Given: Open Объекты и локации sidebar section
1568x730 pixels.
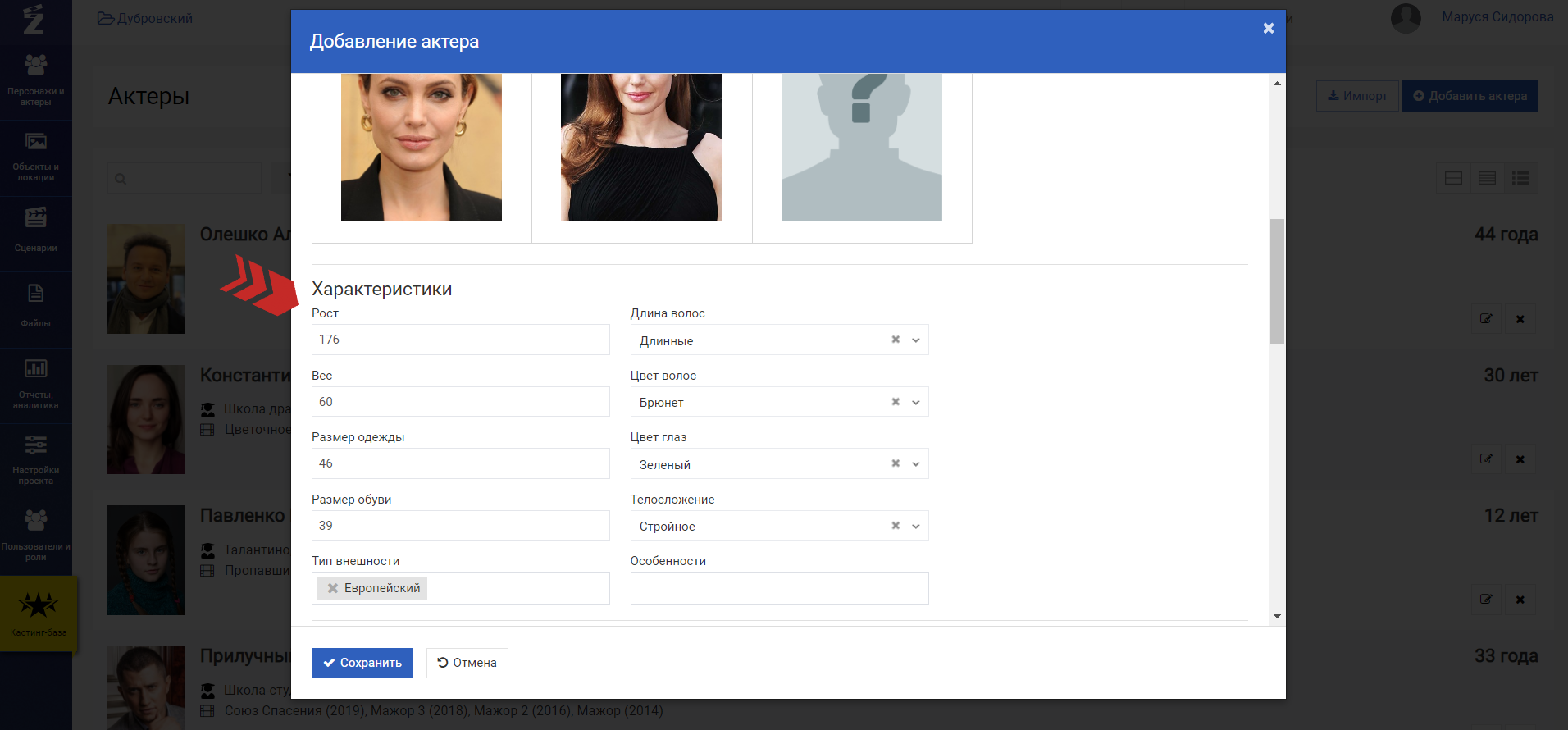Looking at the screenshot, I should point(36,157).
